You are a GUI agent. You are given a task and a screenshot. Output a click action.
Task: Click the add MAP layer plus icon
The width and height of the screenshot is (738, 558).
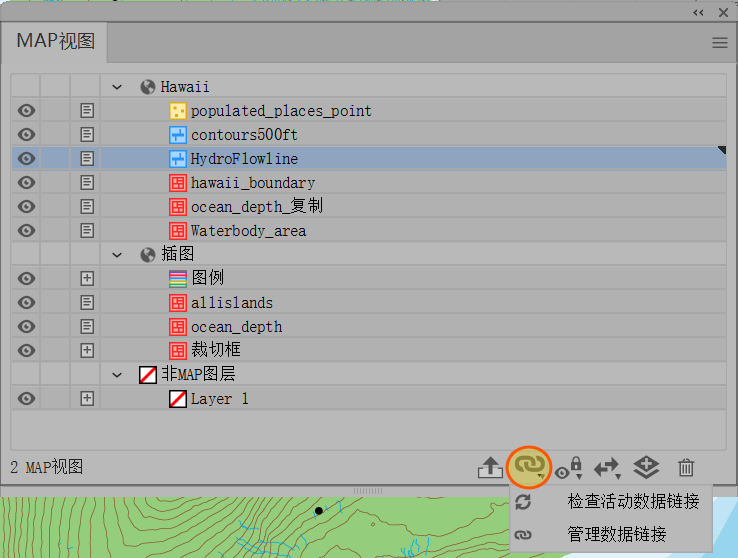(x=646, y=468)
